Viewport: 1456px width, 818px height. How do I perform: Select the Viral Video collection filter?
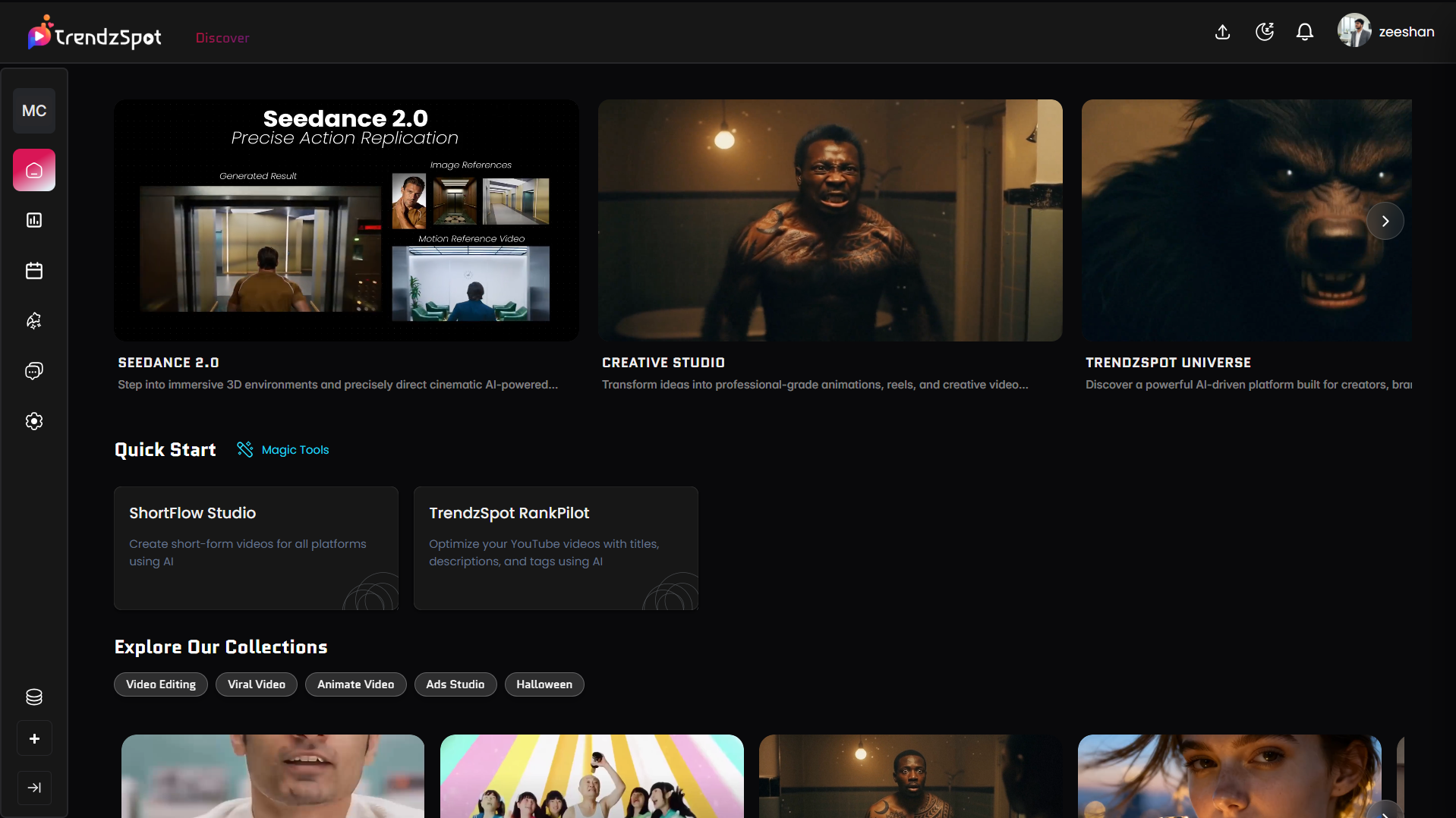coord(257,684)
